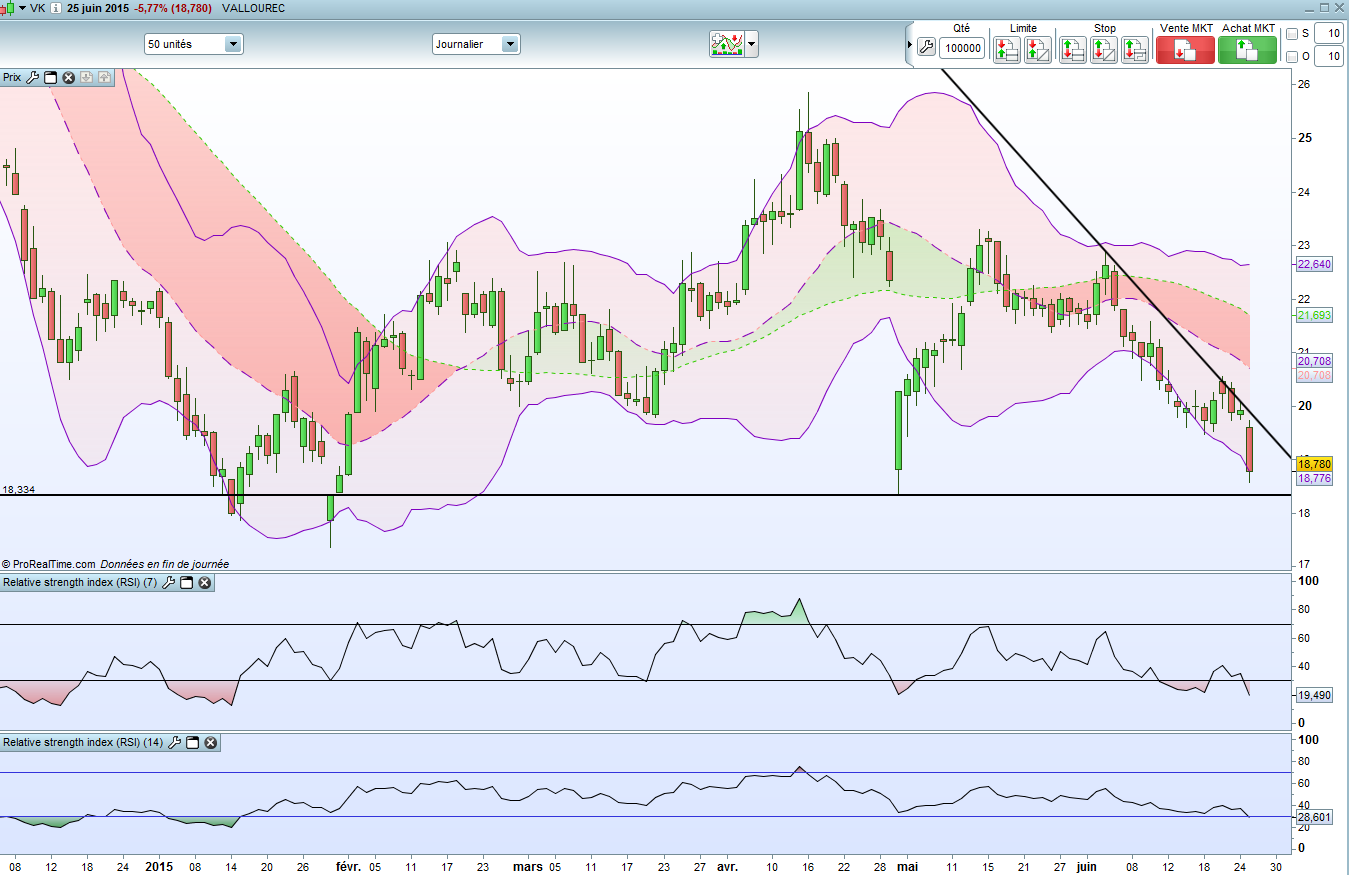Click the 18,776 lower band price label
This screenshot has height=875, width=1349.
click(x=1314, y=479)
